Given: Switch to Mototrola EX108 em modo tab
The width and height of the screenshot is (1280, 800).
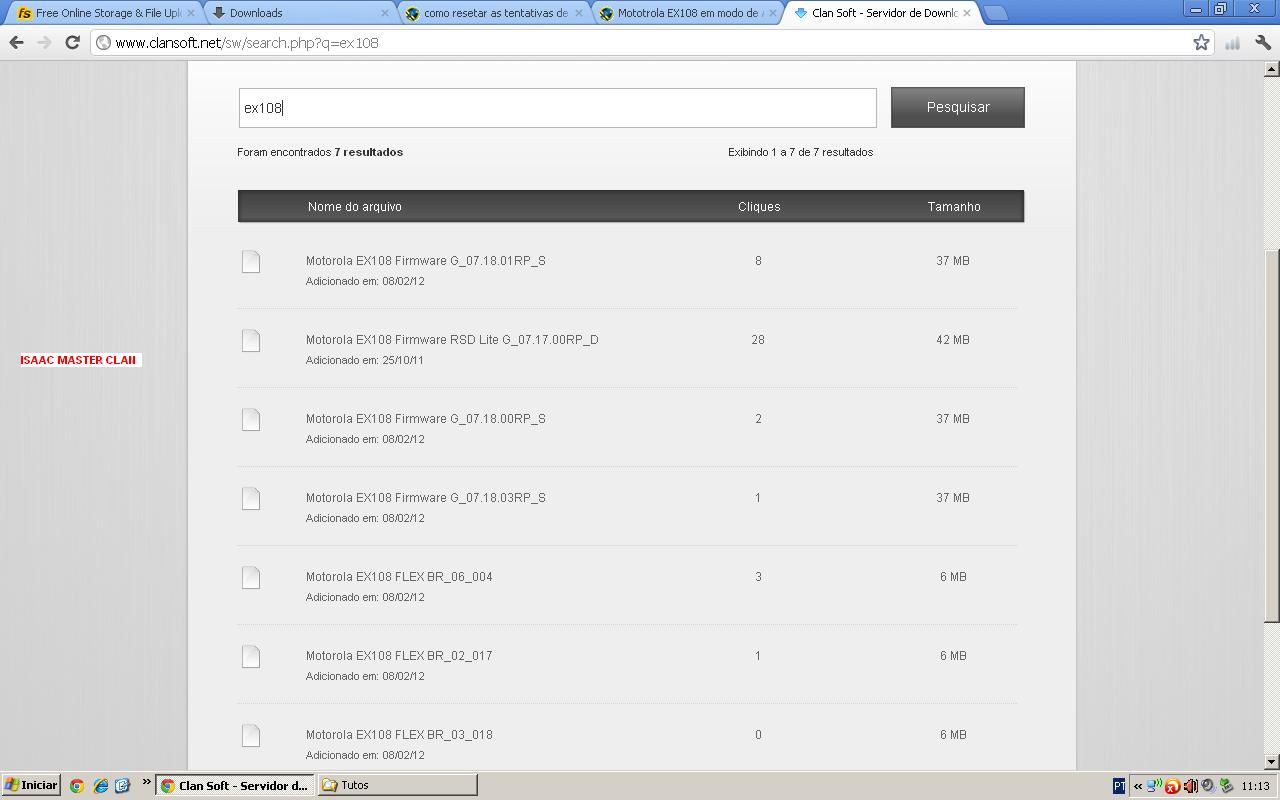Looking at the screenshot, I should pyautogui.click(x=688, y=13).
